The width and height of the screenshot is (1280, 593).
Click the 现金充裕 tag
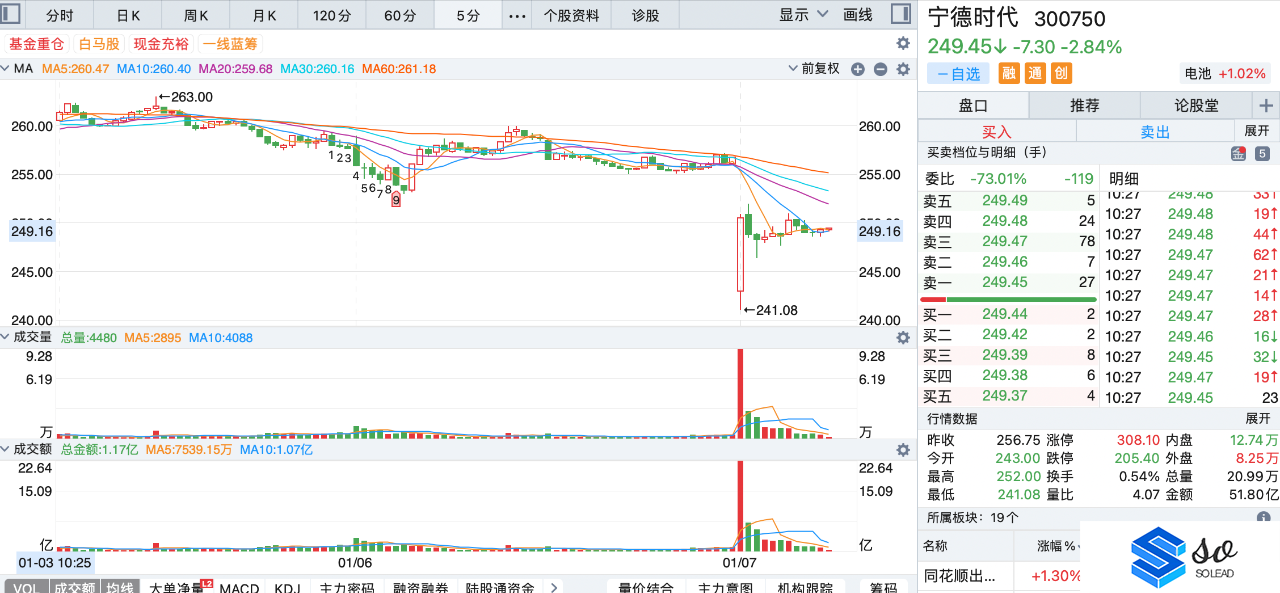coord(161,44)
